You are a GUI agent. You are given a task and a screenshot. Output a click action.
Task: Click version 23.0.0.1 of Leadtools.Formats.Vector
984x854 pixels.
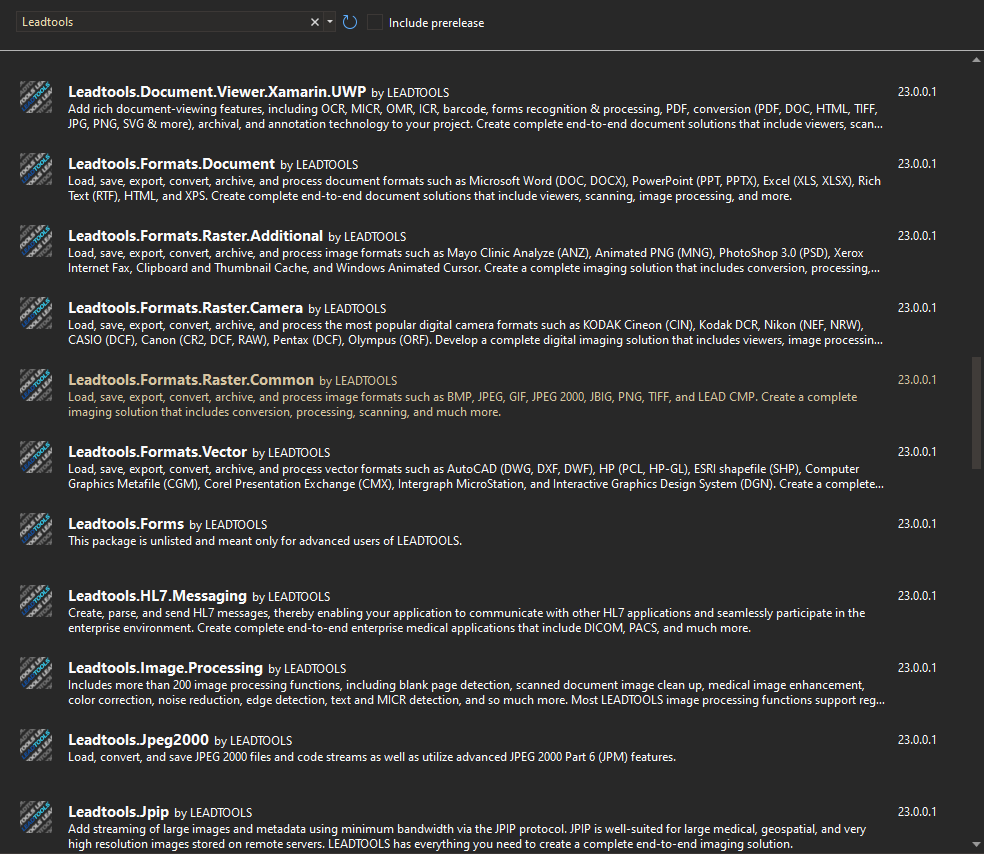point(917,452)
